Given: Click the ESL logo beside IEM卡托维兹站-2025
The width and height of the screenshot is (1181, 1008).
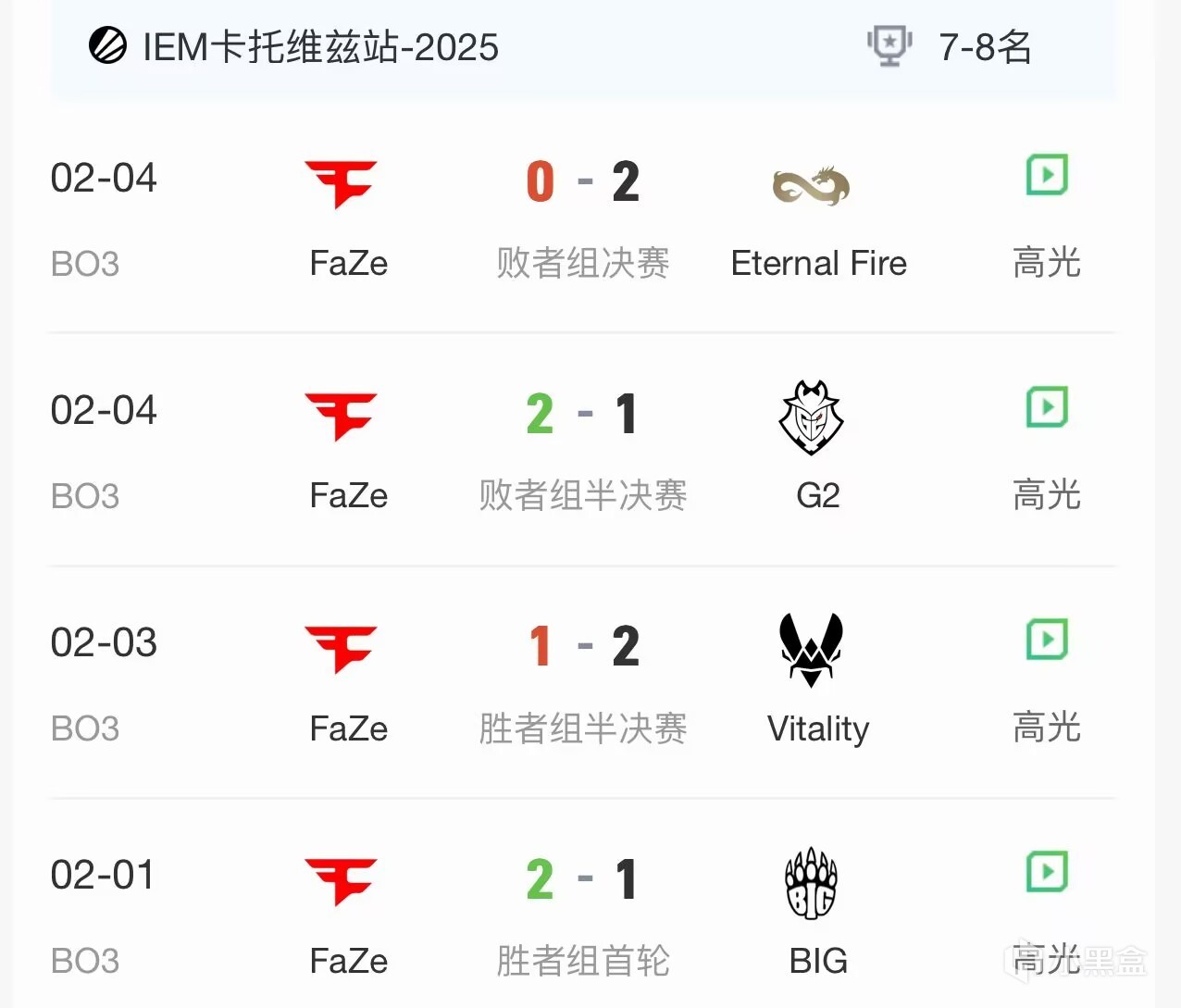Looking at the screenshot, I should 107,46.
